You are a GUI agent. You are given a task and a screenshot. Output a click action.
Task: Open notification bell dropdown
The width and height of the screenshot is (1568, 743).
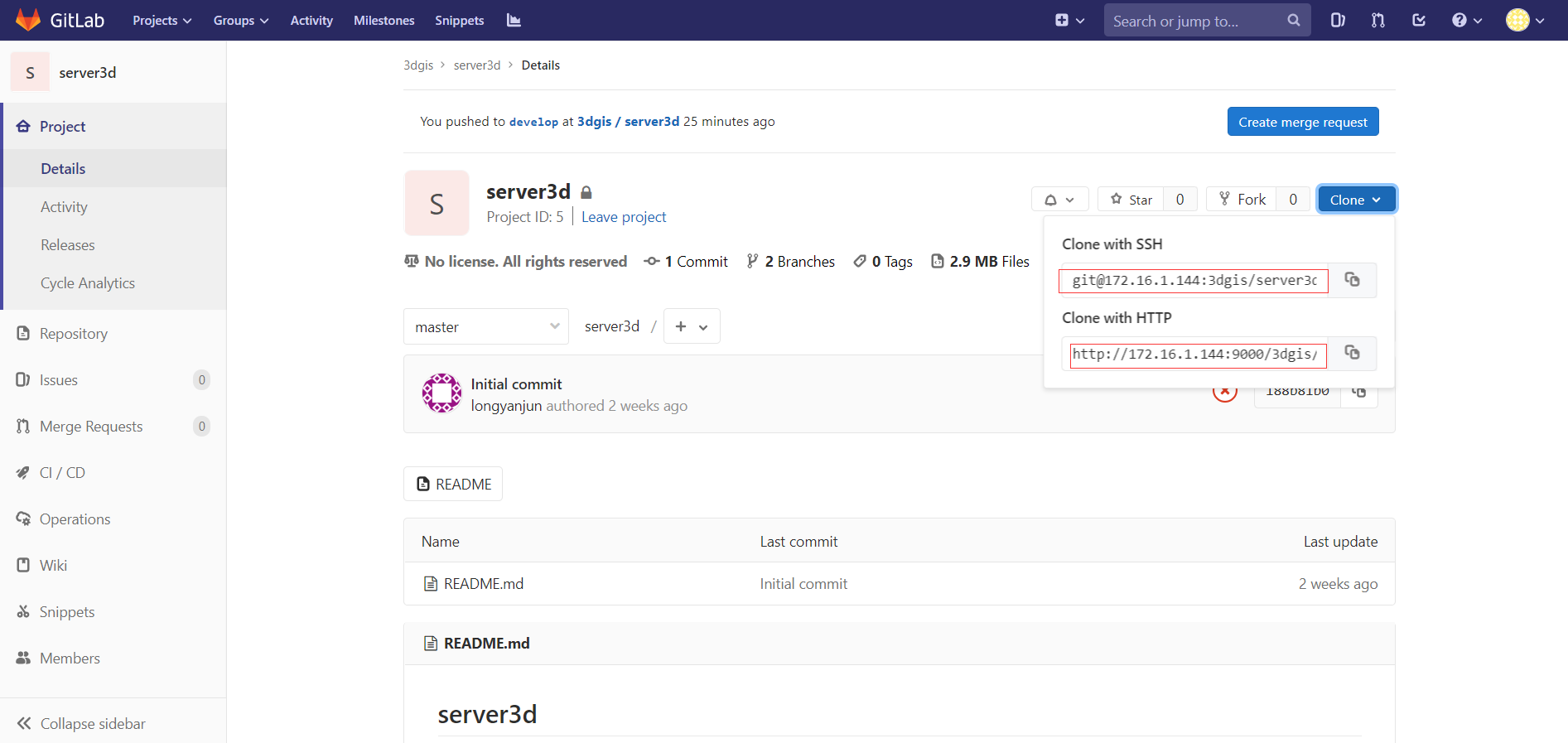click(1059, 200)
